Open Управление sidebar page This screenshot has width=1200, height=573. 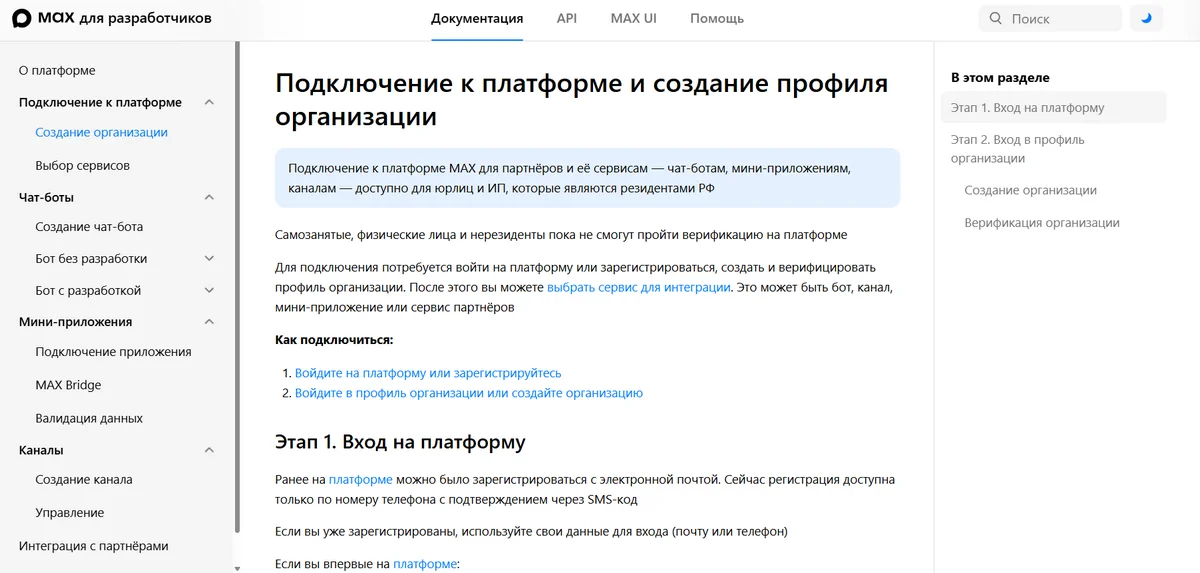click(x=69, y=513)
